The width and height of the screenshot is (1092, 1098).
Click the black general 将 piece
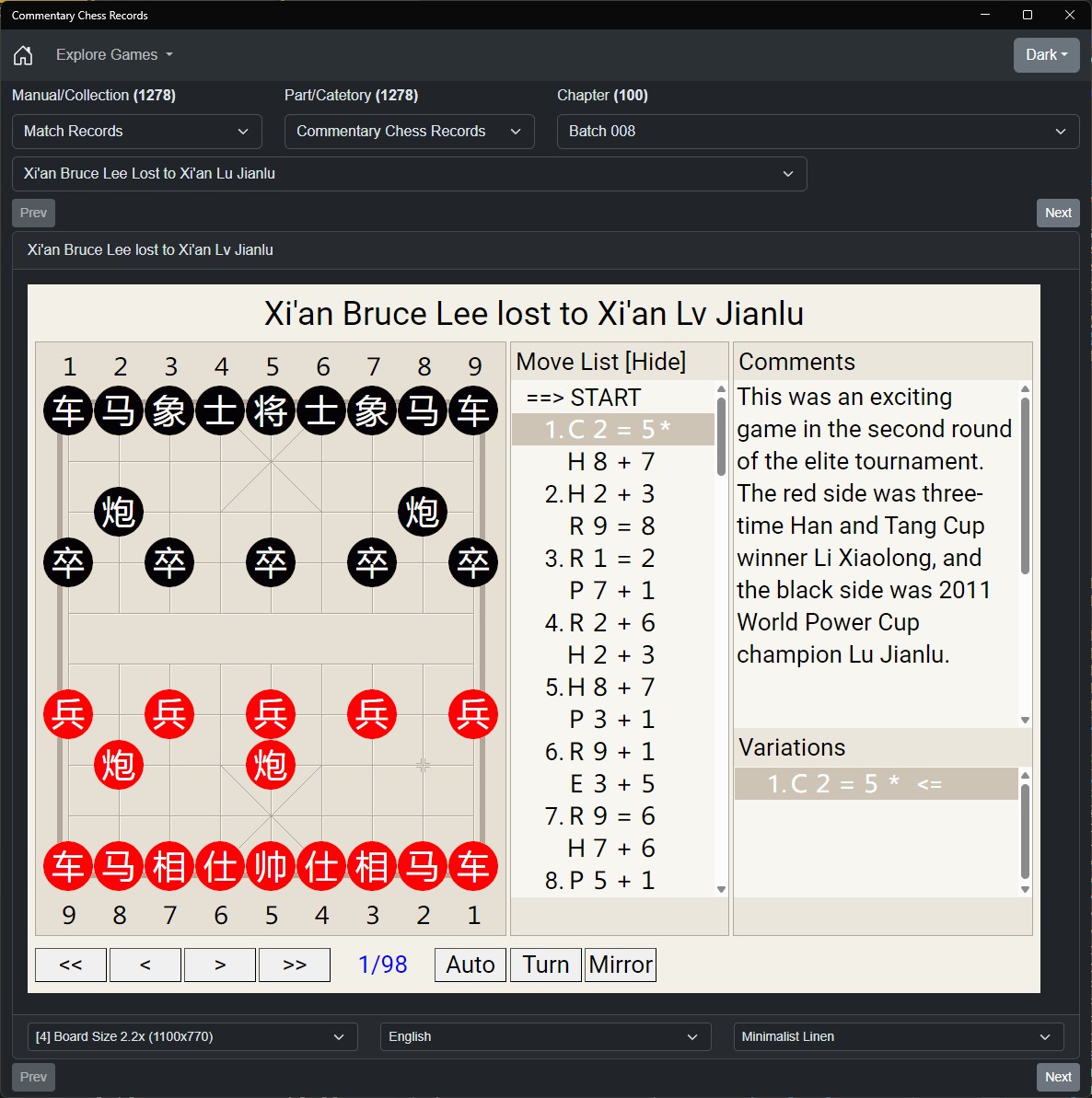point(271,410)
